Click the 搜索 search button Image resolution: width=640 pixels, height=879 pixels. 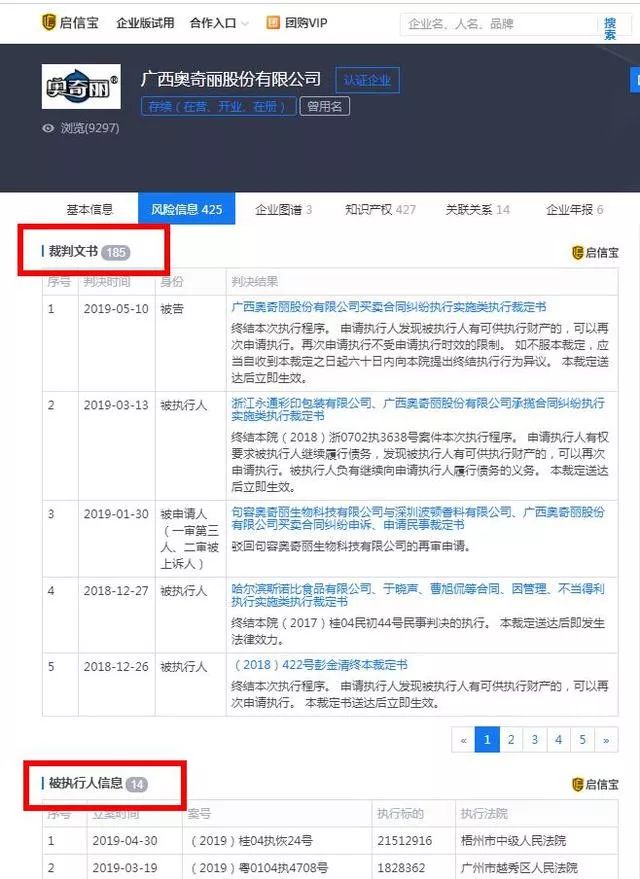[610, 28]
